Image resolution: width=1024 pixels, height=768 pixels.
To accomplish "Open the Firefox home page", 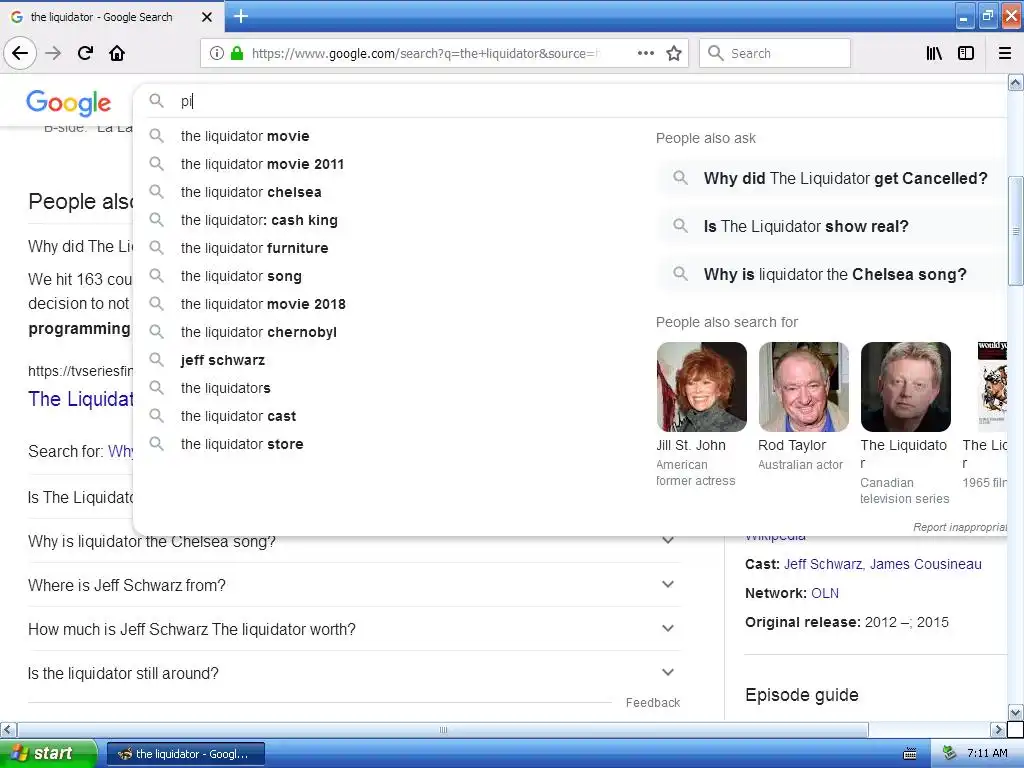I will tap(117, 53).
